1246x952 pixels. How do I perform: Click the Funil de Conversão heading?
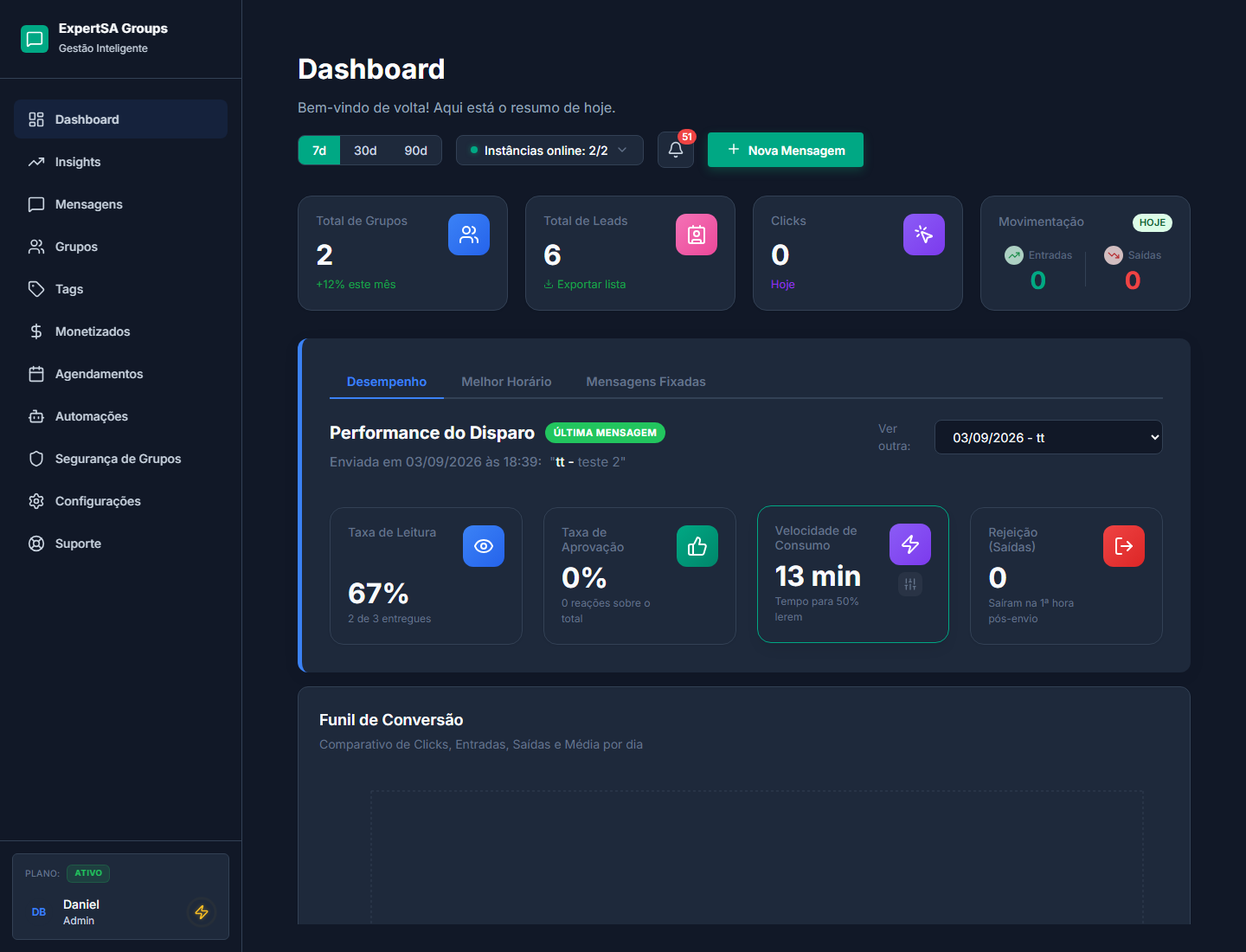click(391, 720)
